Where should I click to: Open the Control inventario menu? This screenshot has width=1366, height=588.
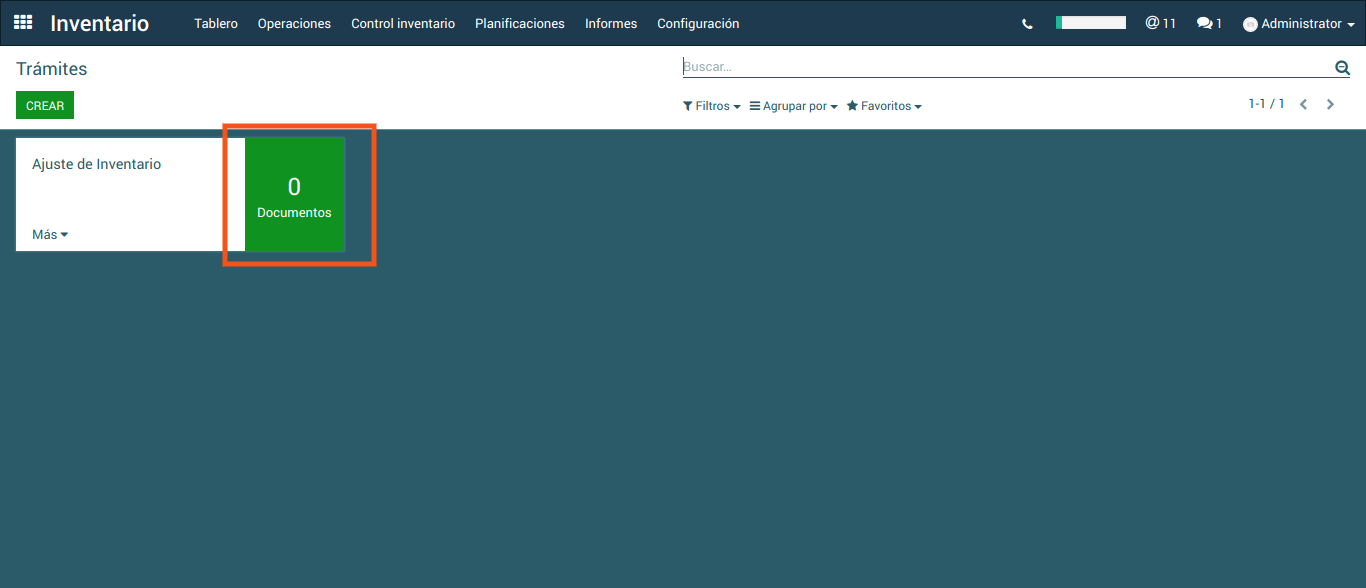pos(403,24)
